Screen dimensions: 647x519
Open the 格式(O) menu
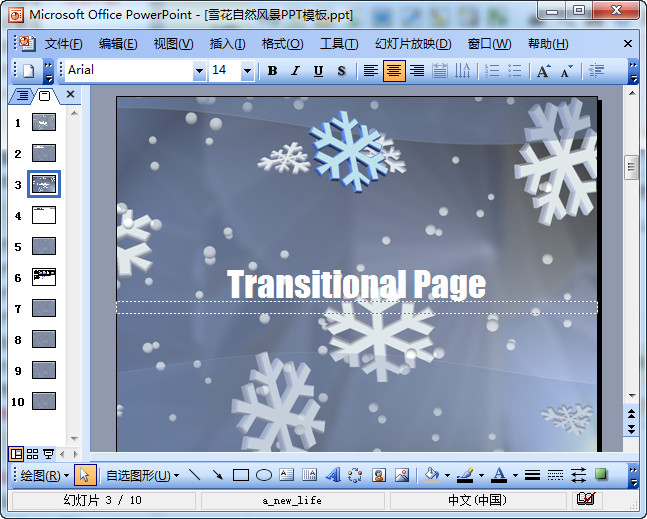[x=283, y=44]
